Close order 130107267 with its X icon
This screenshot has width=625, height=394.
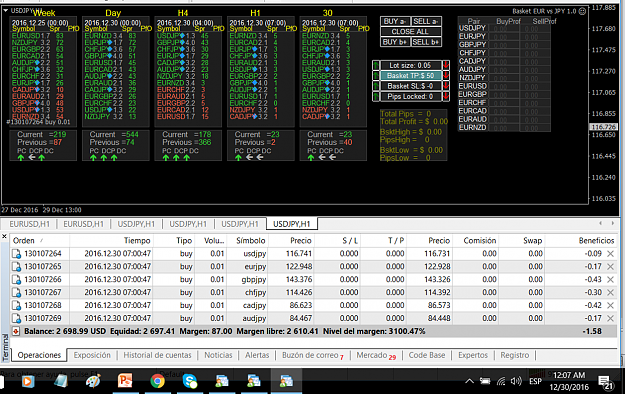tap(610, 292)
